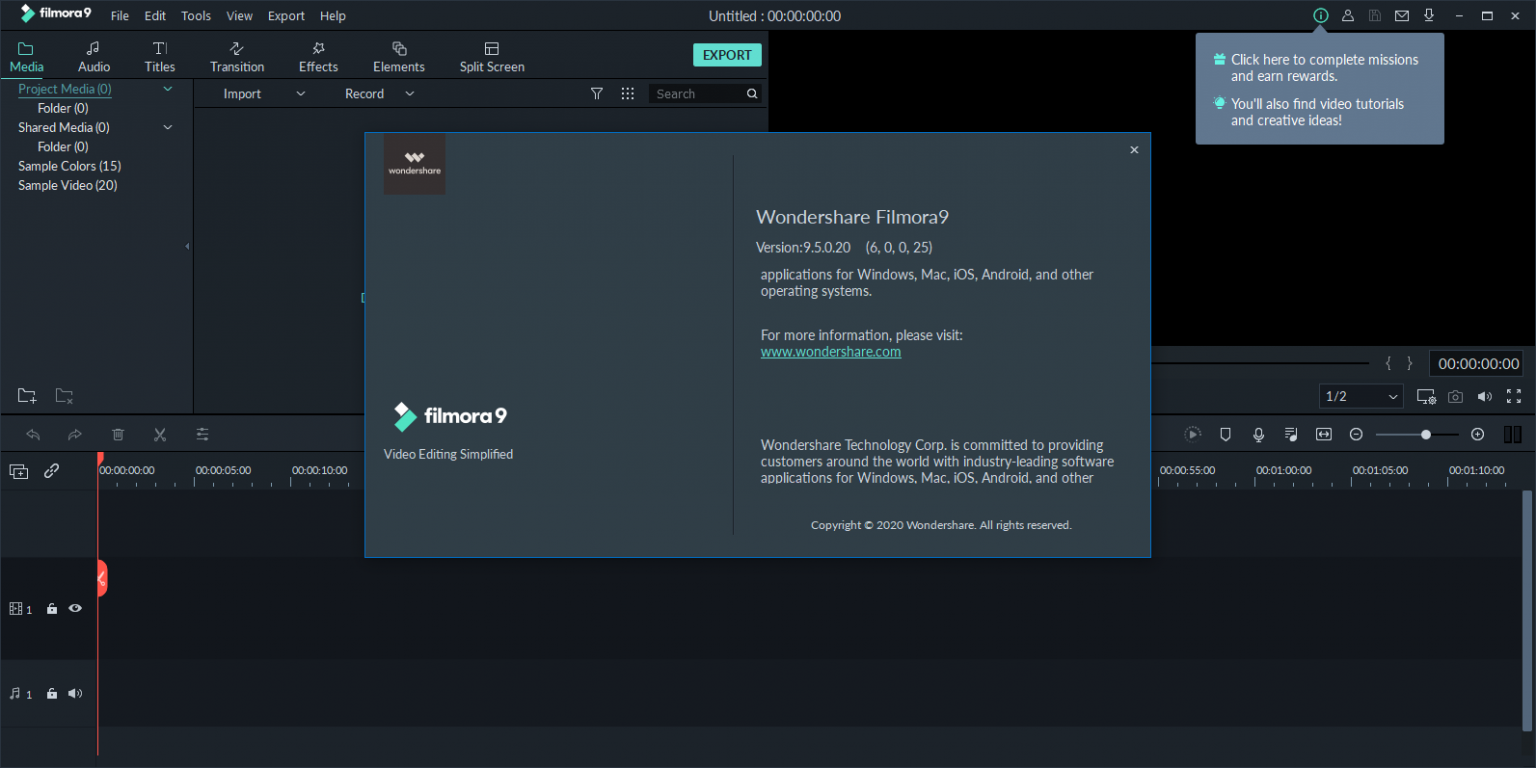Viewport: 1536px width, 768px height.
Task: Click the add track icon
Action: point(19,471)
